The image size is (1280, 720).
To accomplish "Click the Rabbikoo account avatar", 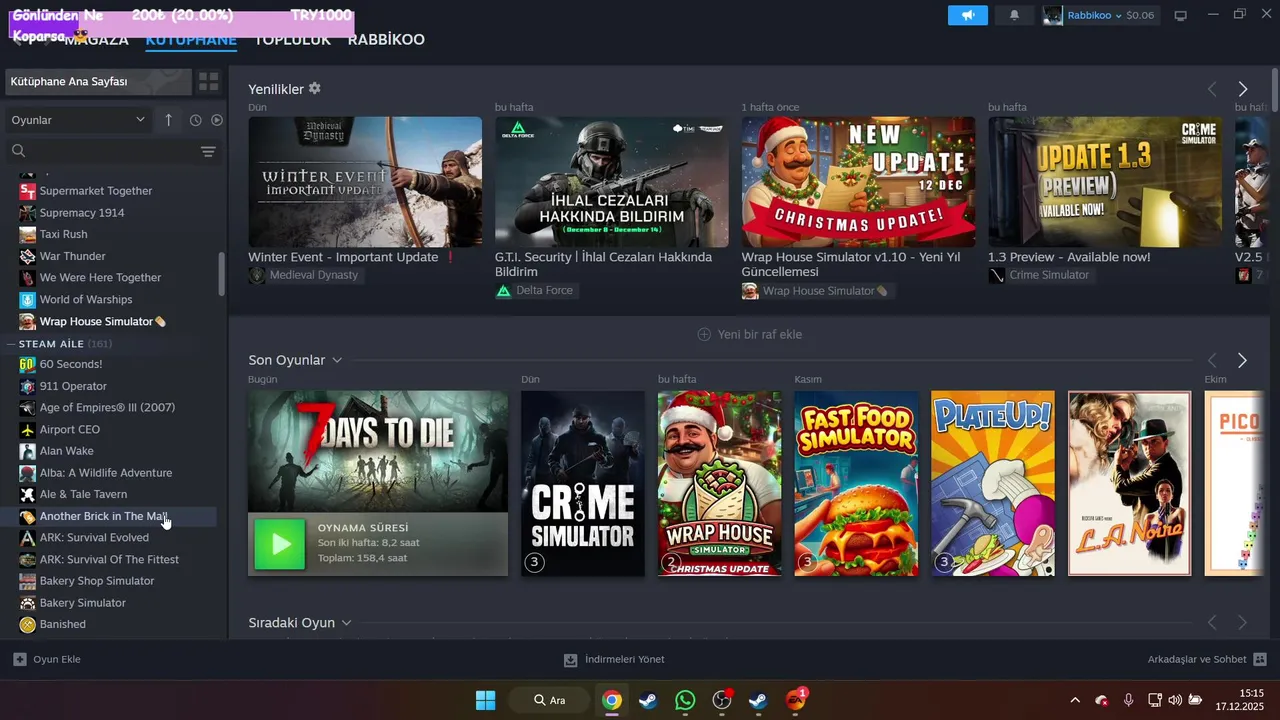I will [1052, 15].
